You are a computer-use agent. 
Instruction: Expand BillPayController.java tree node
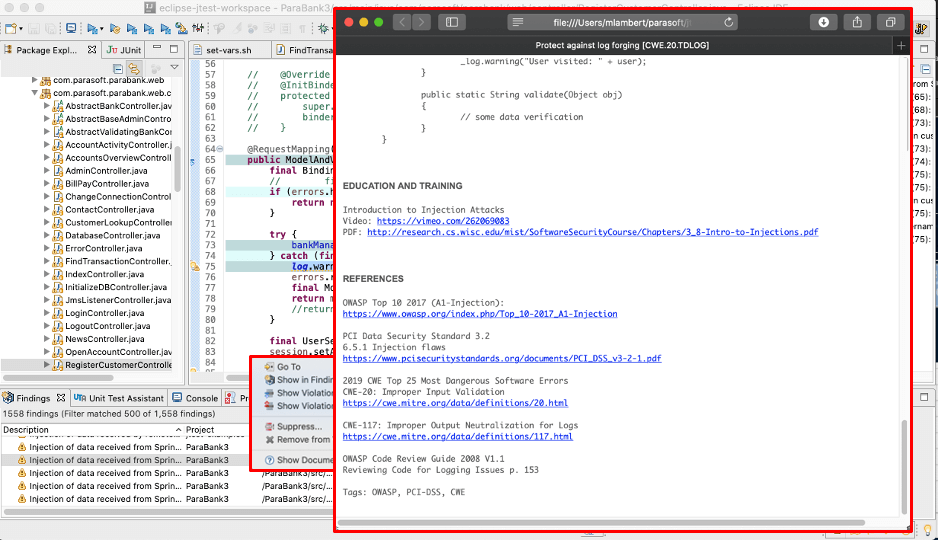47,184
